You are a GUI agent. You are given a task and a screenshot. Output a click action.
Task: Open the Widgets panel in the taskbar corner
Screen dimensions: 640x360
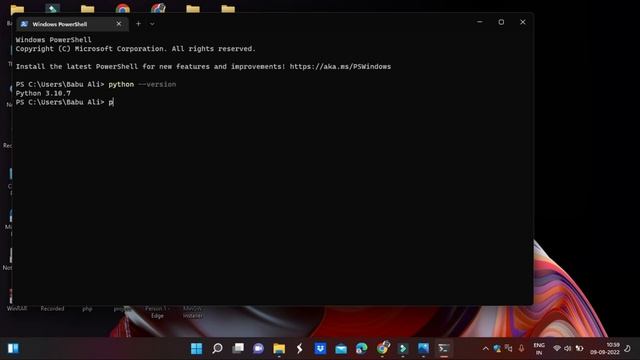(x=13, y=348)
